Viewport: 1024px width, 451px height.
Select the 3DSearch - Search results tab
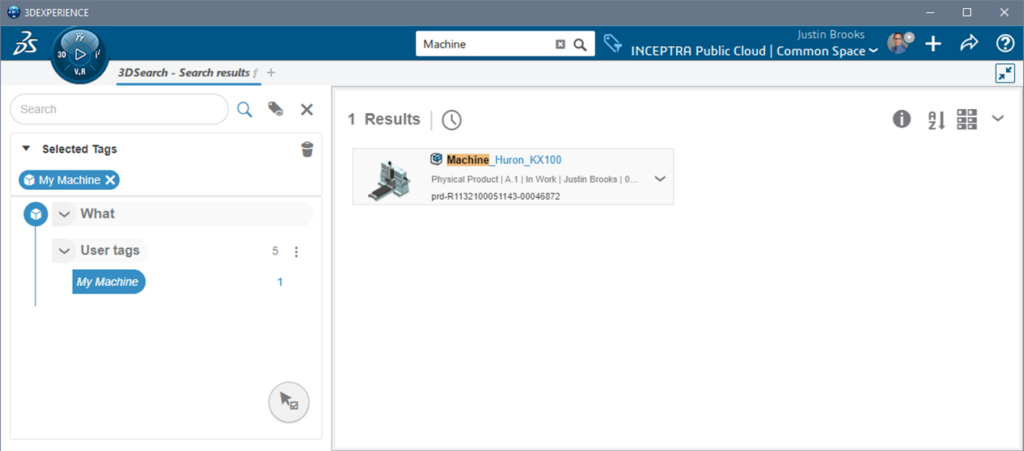pyautogui.click(x=182, y=73)
